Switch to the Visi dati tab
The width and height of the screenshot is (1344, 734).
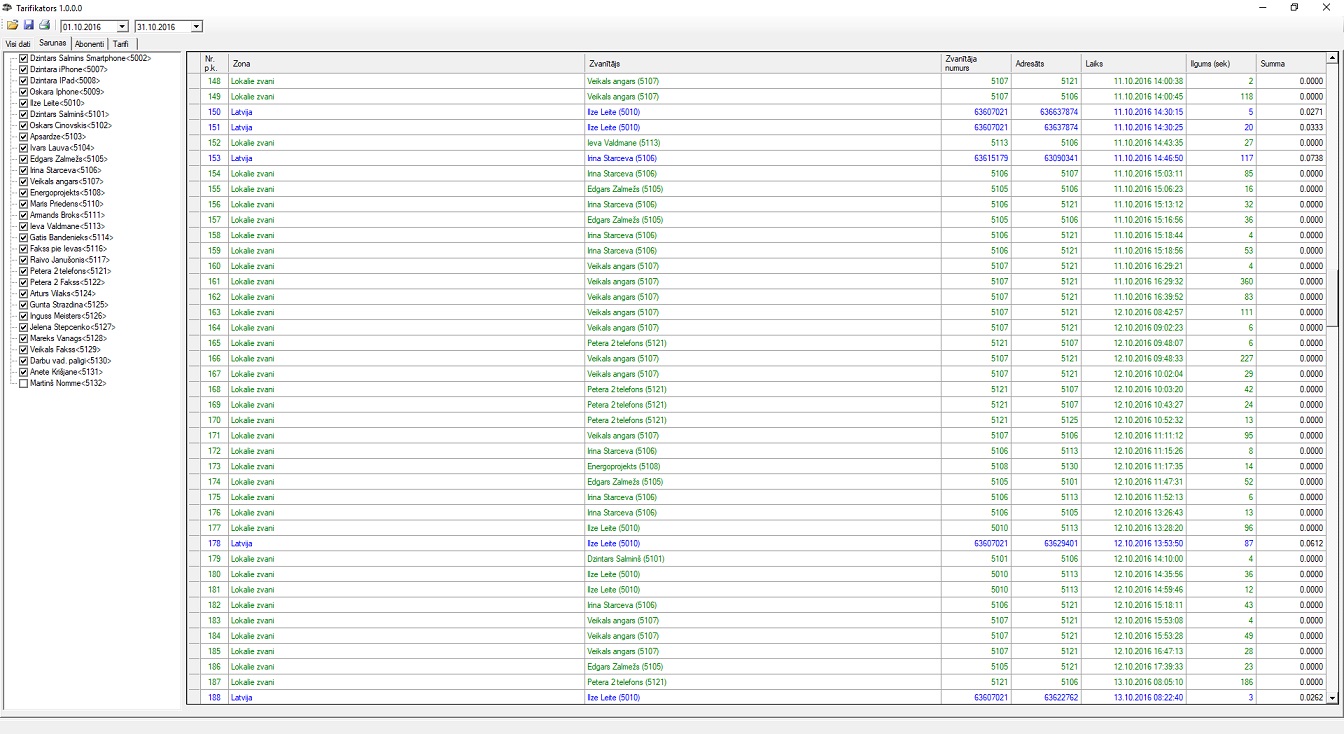[x=18, y=44]
